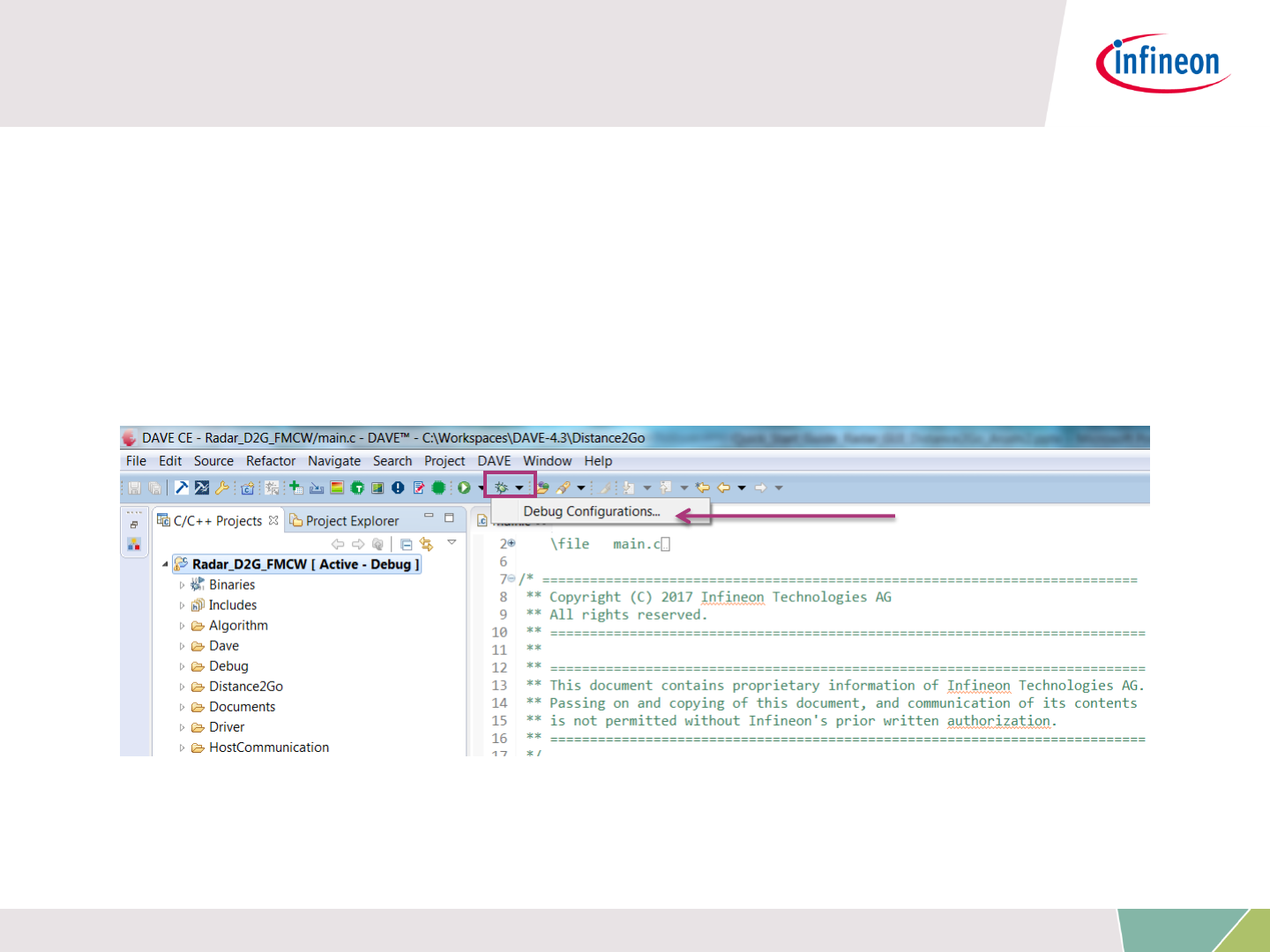Expand the Distance2Go folder
Image resolution: width=1270 pixels, height=952 pixels.
point(183,687)
